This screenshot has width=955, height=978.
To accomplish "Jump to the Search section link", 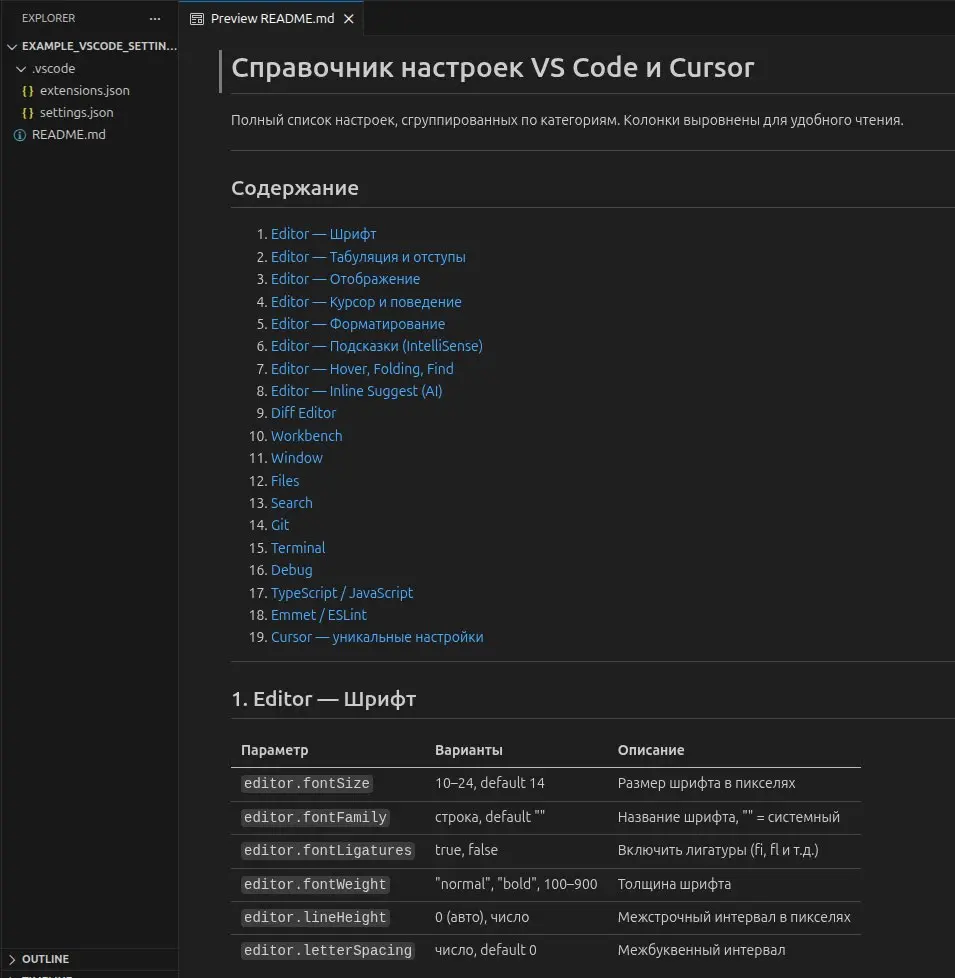I will tap(291, 503).
